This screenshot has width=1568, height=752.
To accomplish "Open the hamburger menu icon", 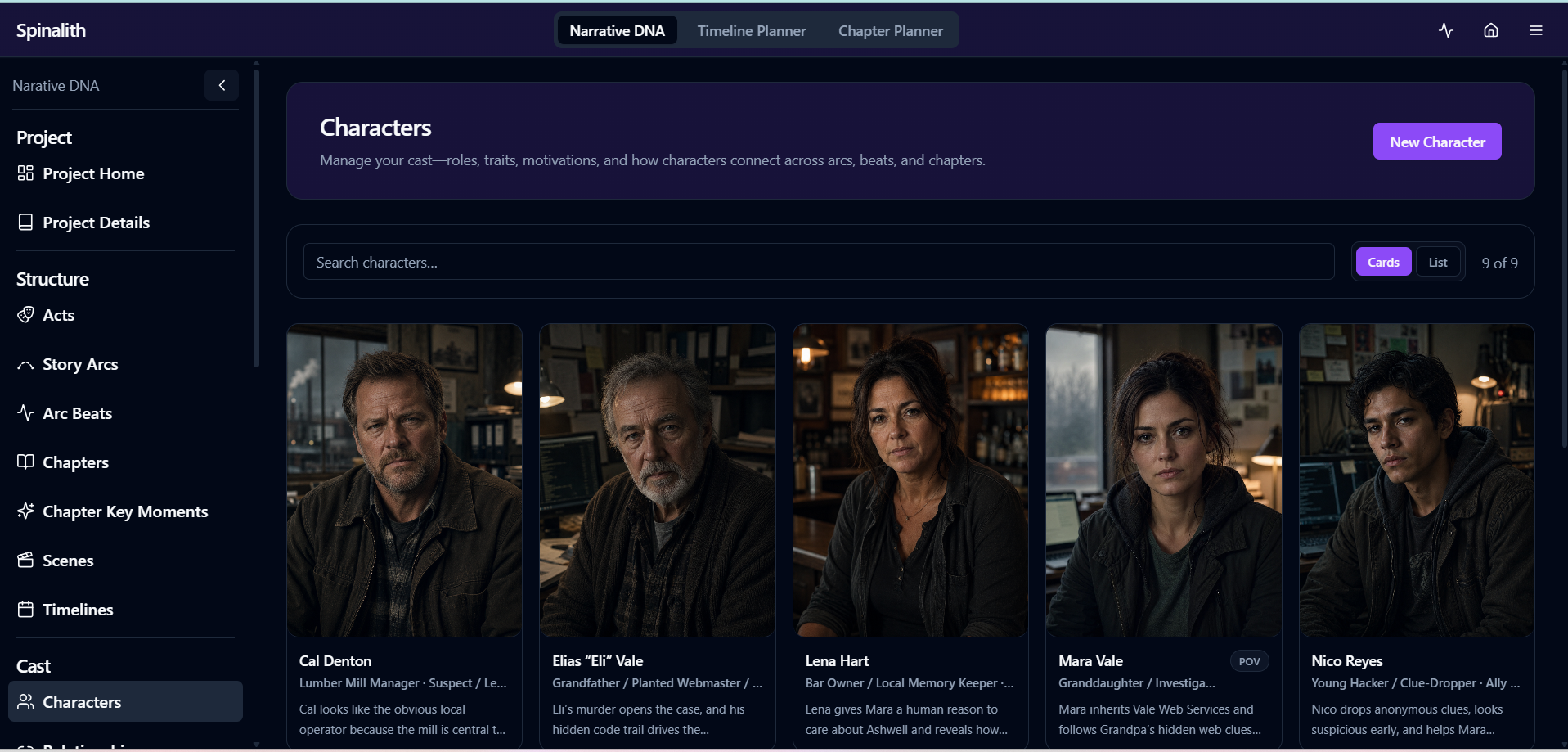I will tap(1536, 30).
